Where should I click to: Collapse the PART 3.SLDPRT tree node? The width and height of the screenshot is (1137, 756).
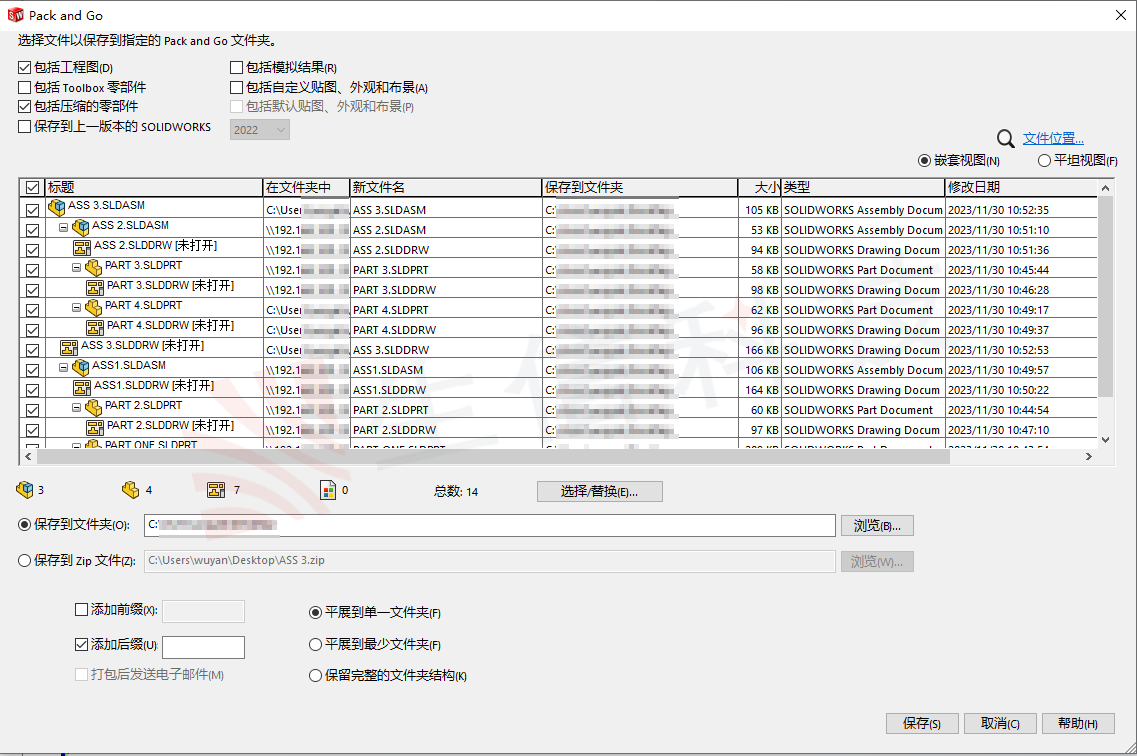[x=77, y=267]
